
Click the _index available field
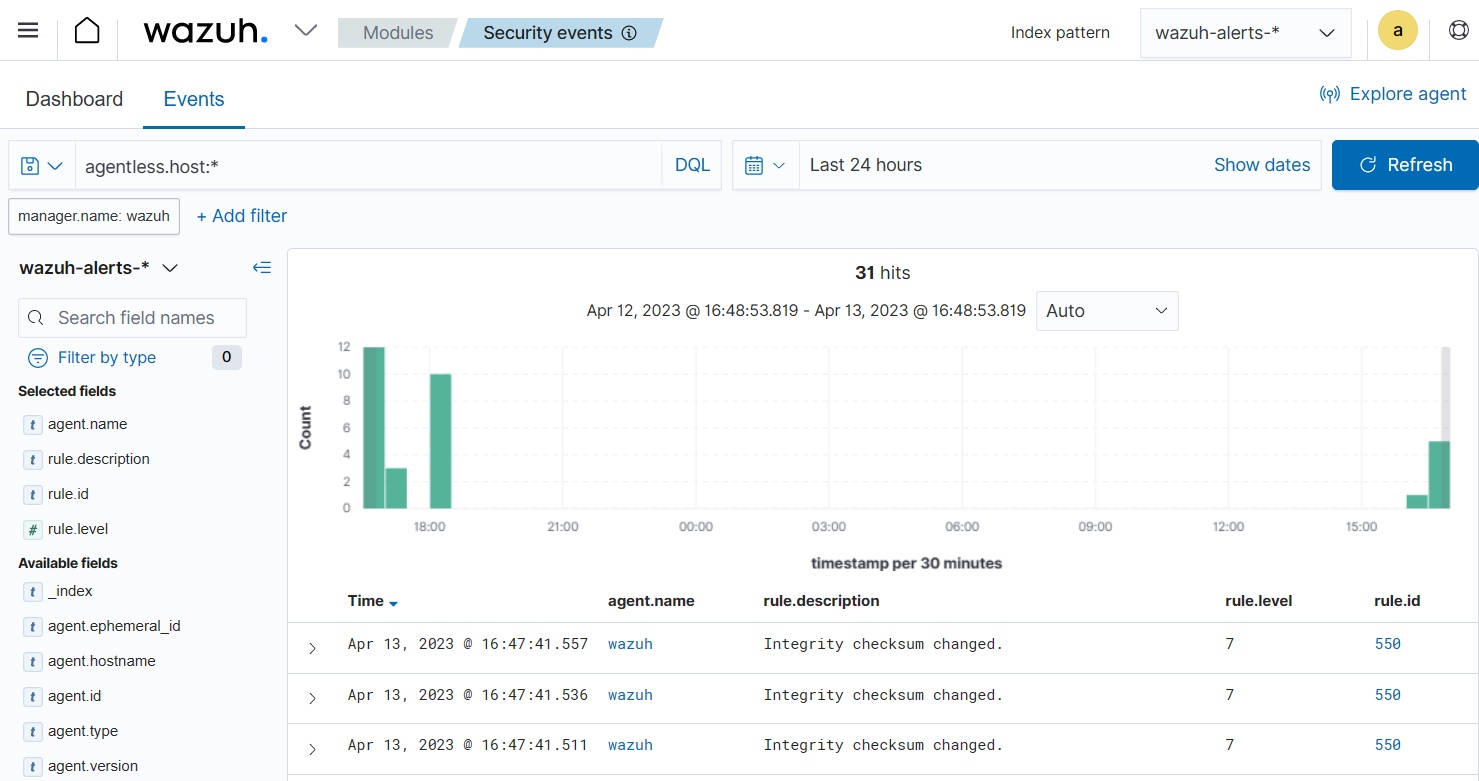tap(70, 591)
